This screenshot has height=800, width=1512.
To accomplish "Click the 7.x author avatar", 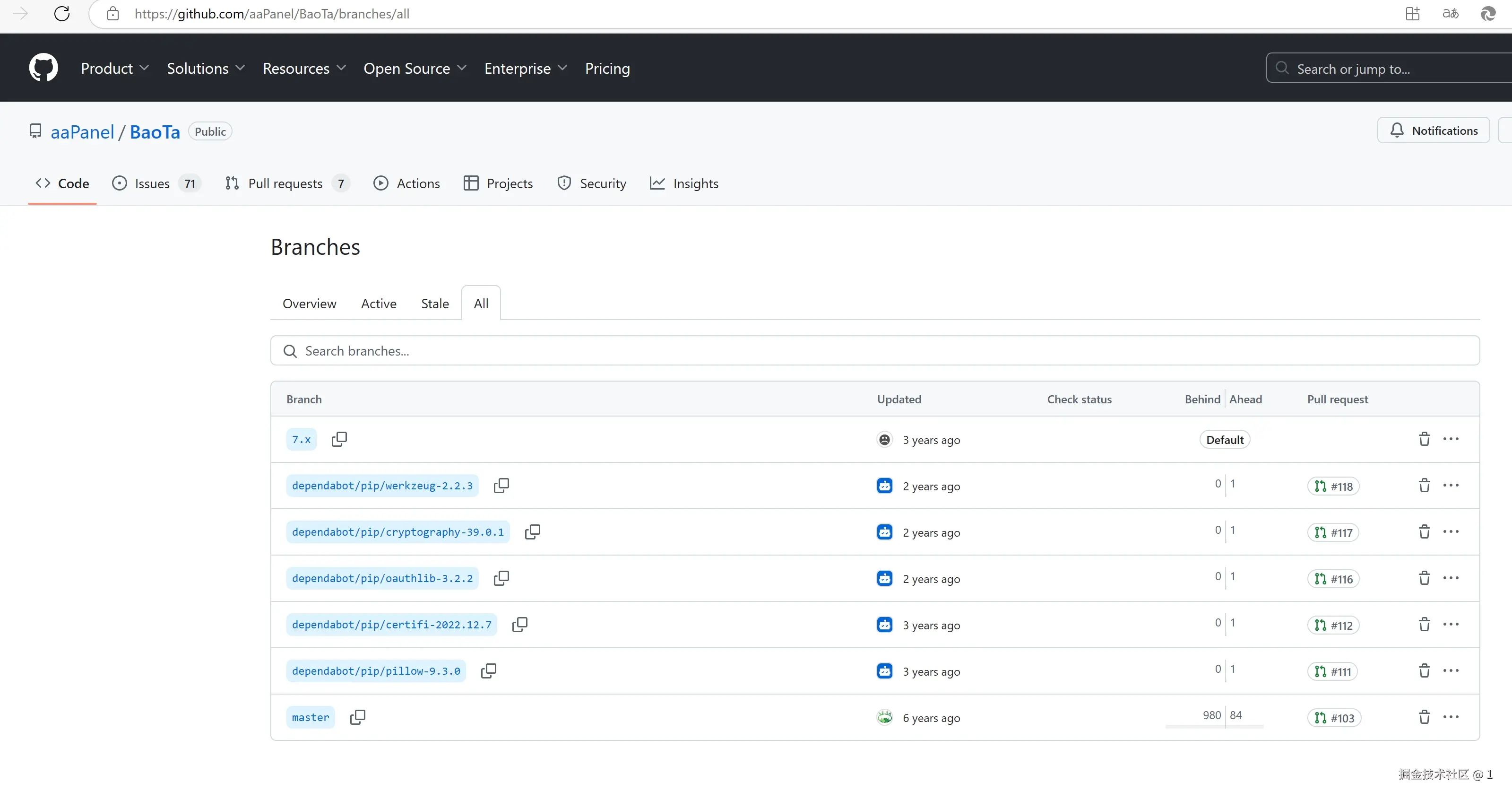I will point(884,439).
